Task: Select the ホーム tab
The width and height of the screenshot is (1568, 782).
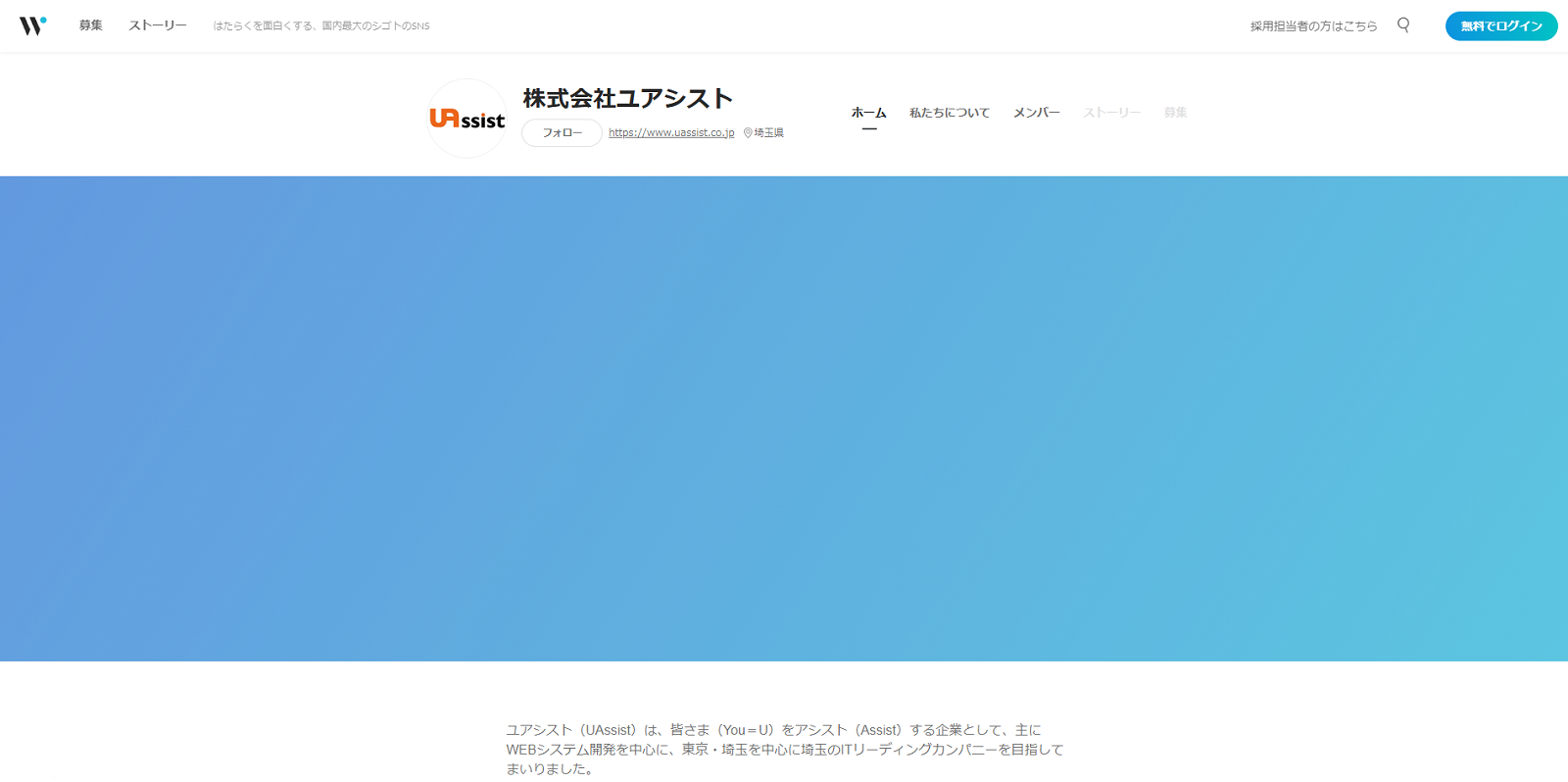Action: 868,113
